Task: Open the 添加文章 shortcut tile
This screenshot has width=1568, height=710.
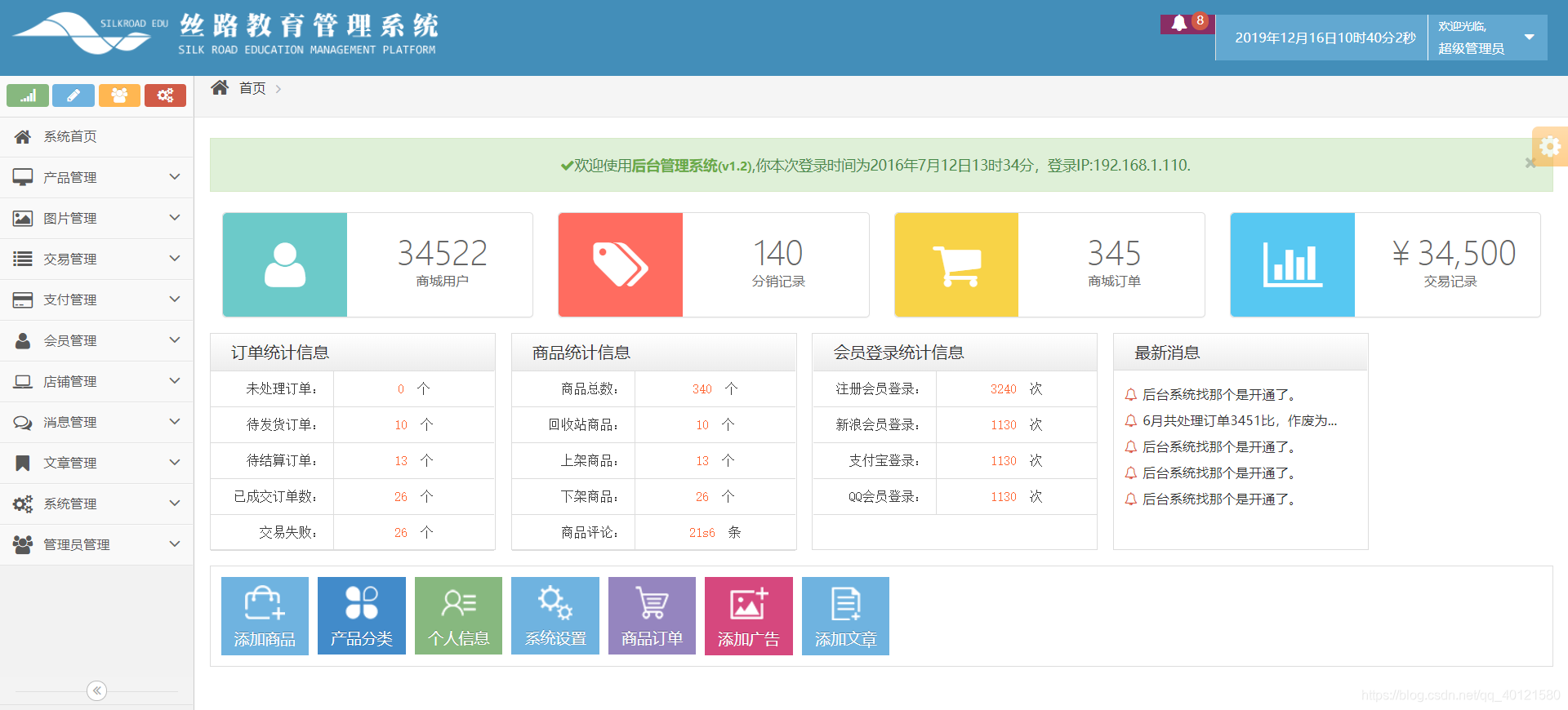Action: click(845, 616)
